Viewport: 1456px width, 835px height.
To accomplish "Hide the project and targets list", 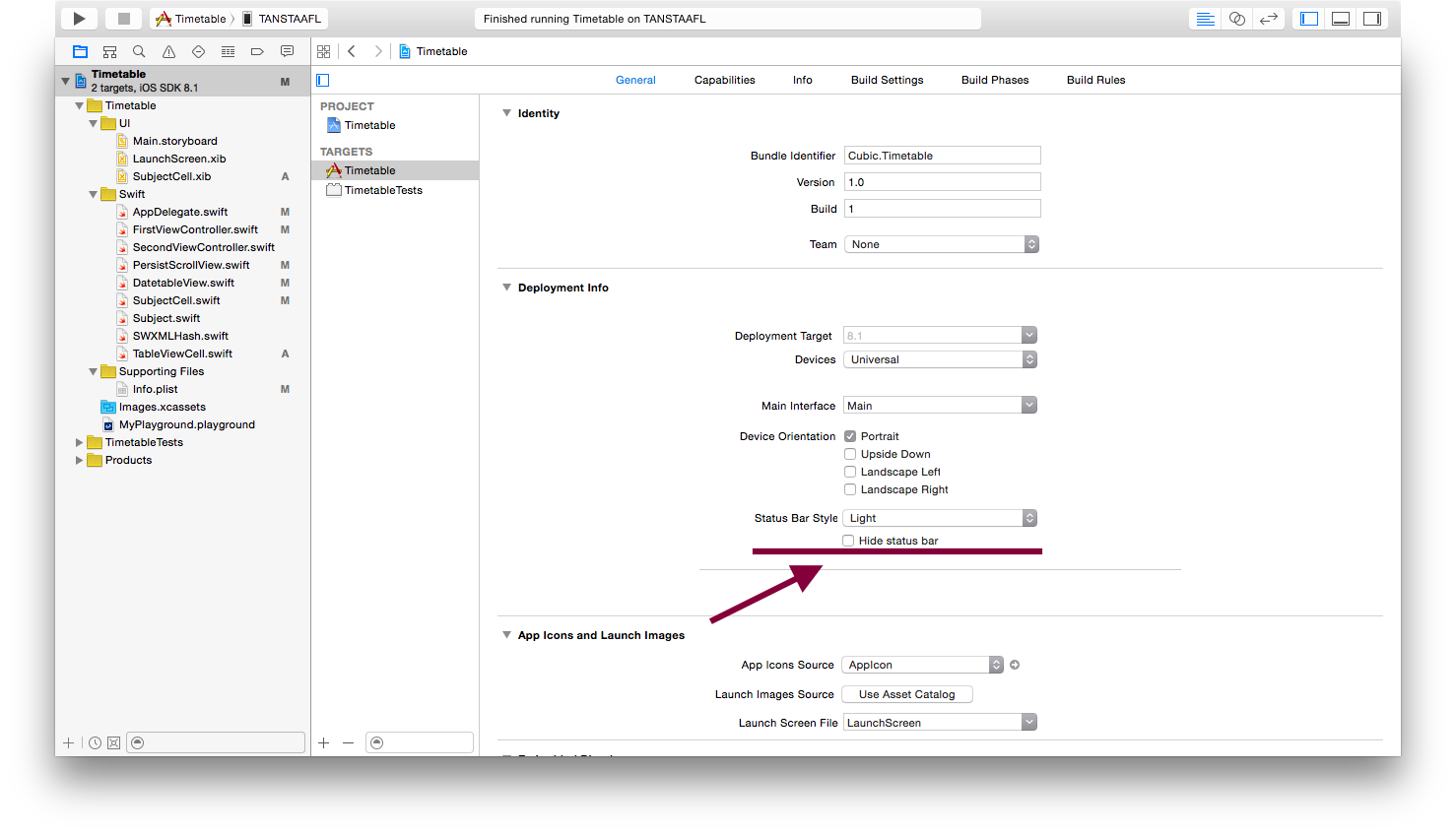I will click(x=322, y=80).
